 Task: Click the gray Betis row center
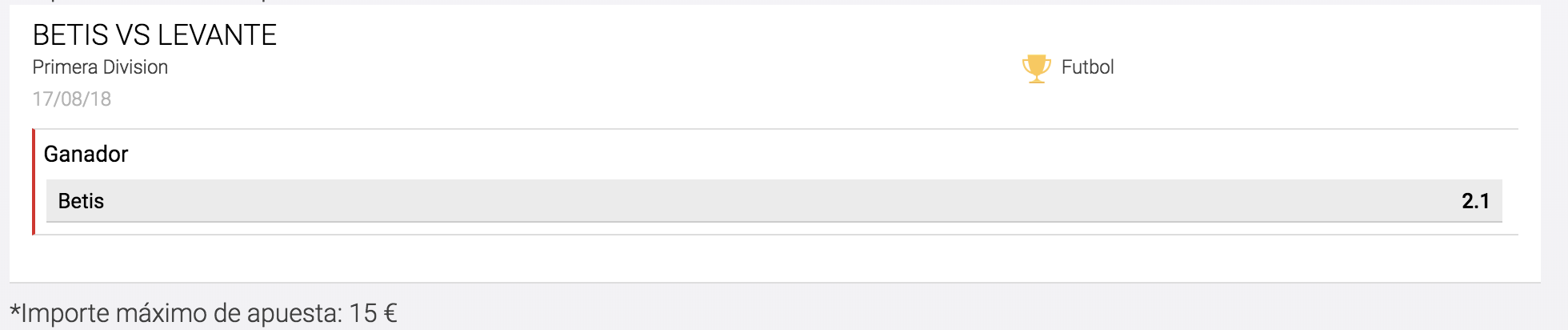774,201
